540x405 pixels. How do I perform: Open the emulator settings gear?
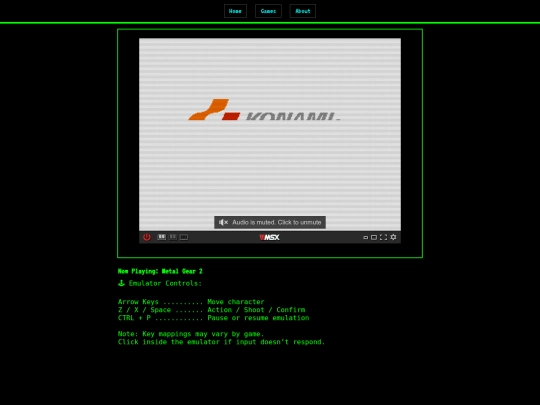coord(393,237)
